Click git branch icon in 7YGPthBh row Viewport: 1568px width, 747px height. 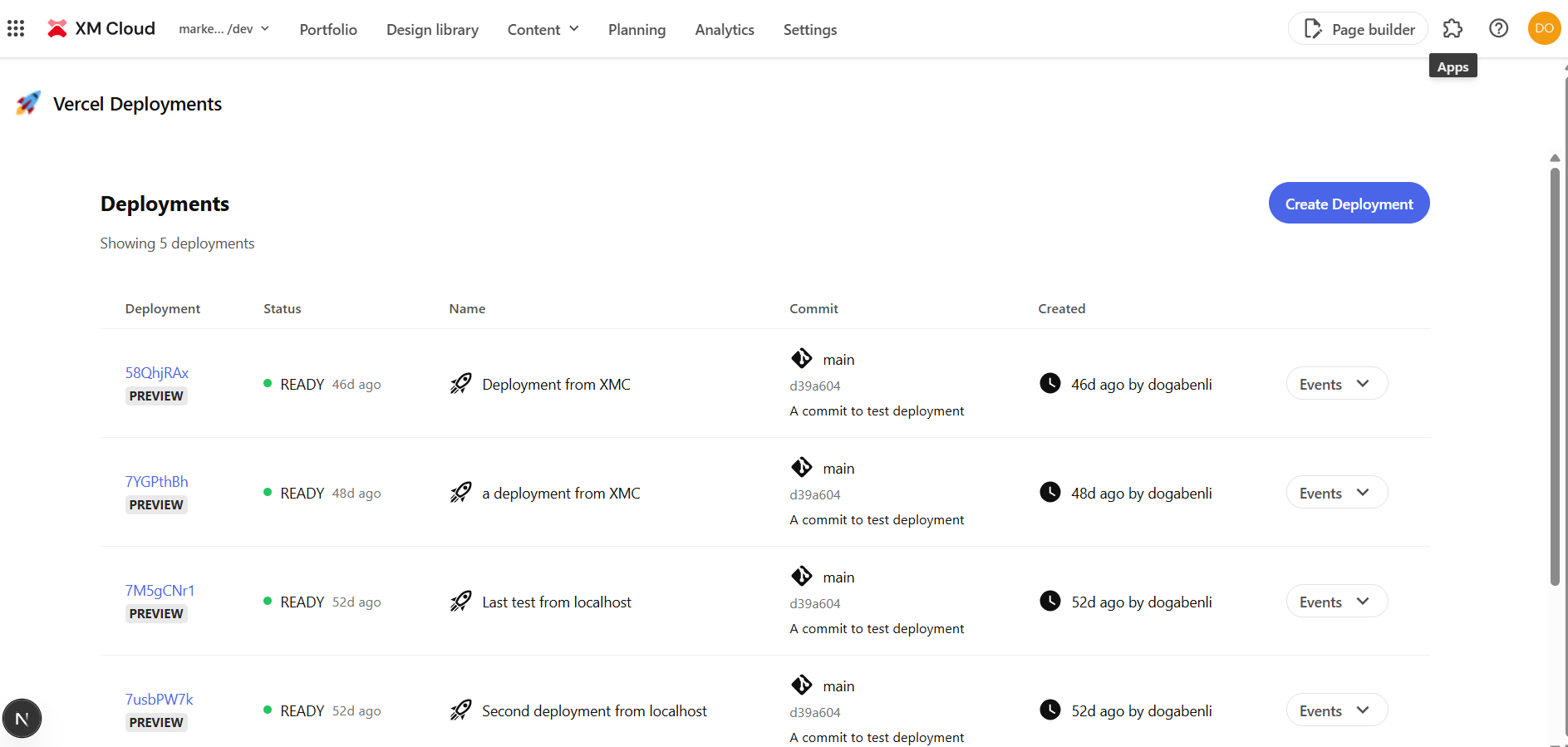802,468
